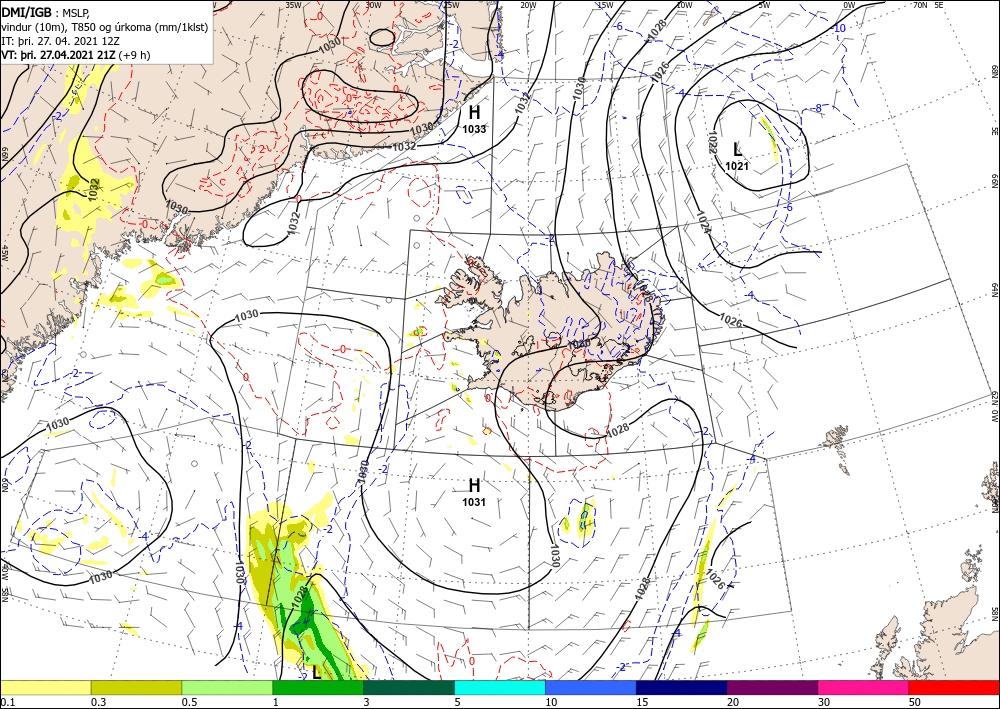Viewport: 1000px width, 709px height.
Task: Click the light green 0.5–1 mm legend swatch
Action: [x=227, y=687]
